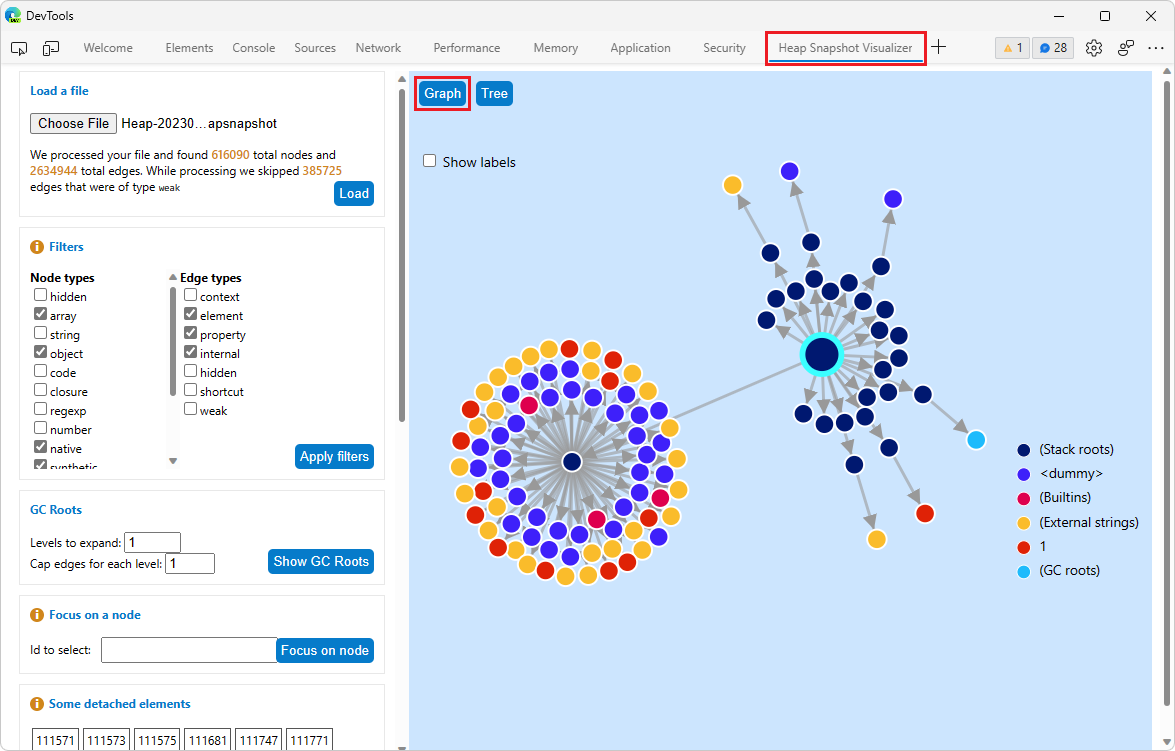The width and height of the screenshot is (1175, 751).
Task: Click the Inspect element tool icon
Action: point(19,48)
